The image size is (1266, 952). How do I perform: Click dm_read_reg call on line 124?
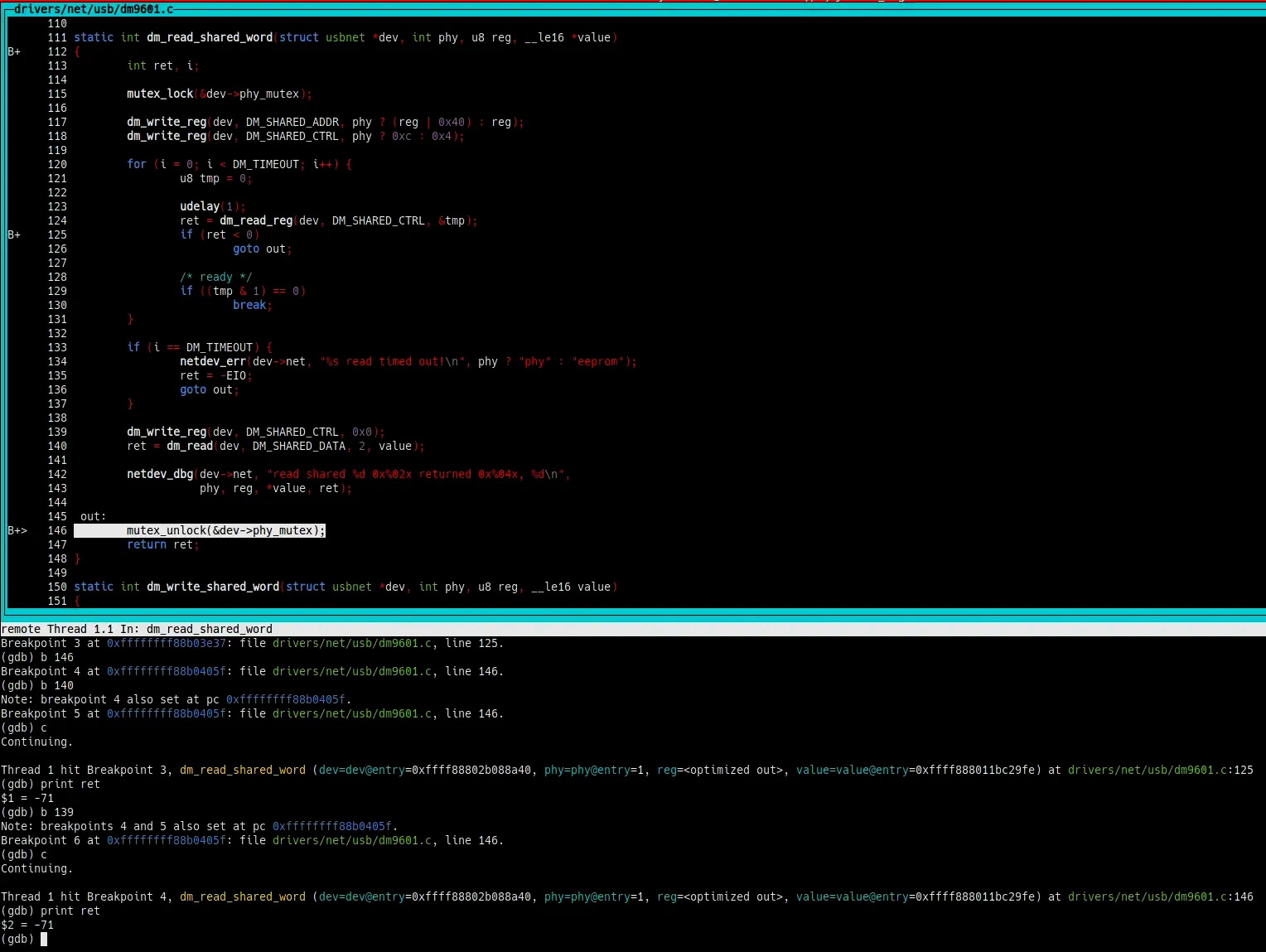tap(256, 220)
